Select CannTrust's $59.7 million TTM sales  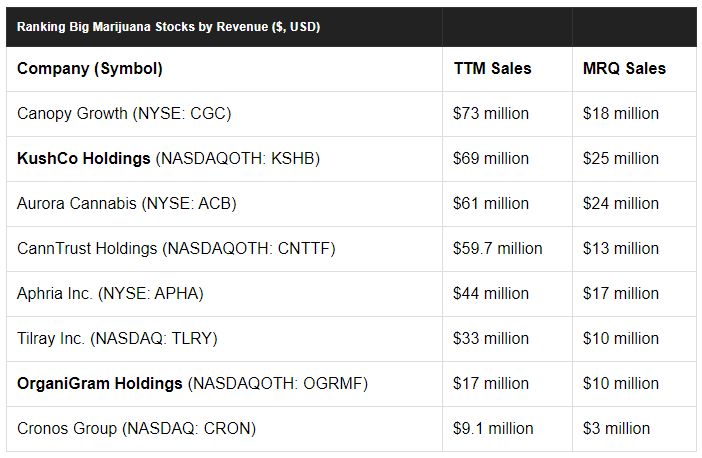498,249
